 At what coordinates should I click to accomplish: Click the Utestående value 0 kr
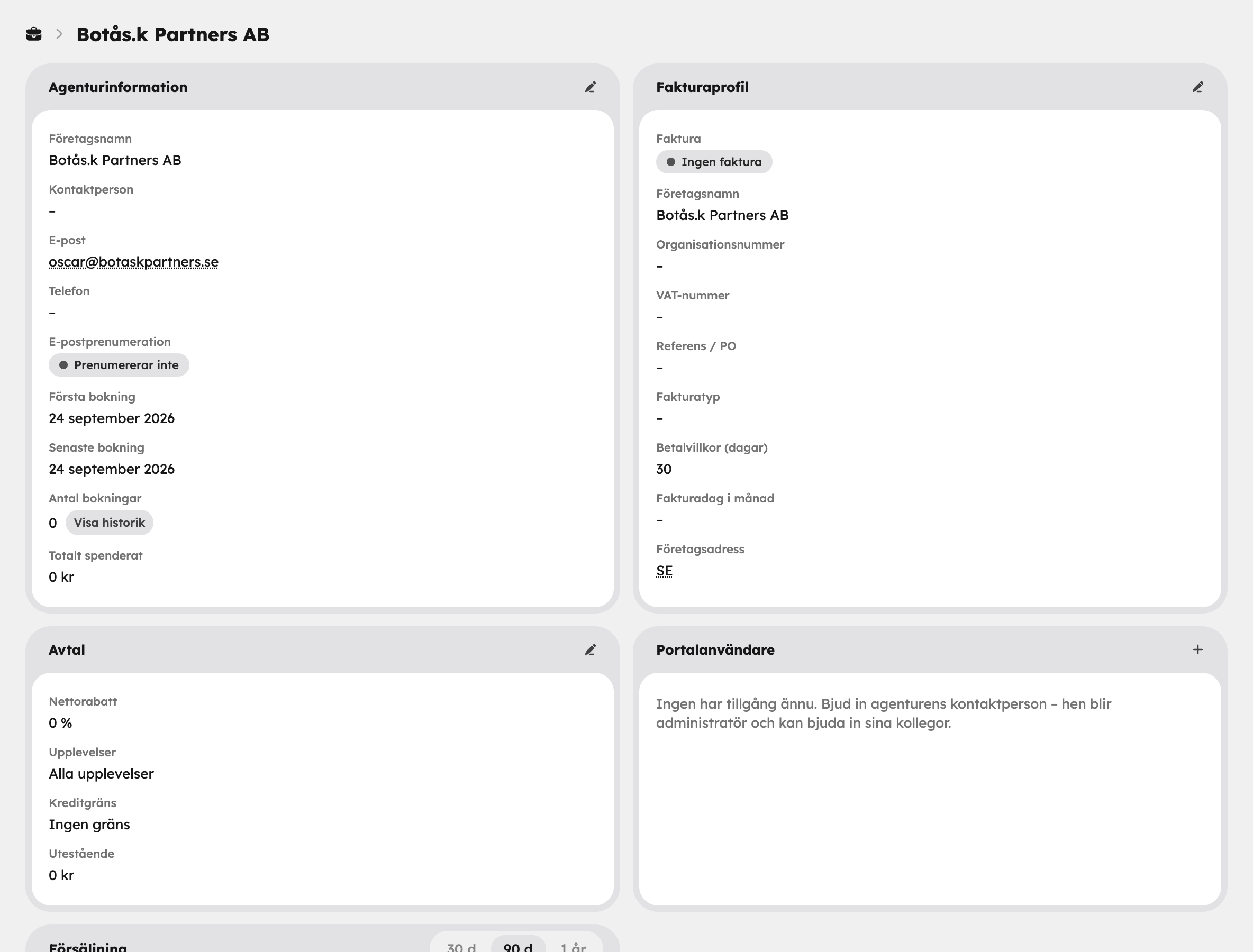pyautogui.click(x=61, y=875)
